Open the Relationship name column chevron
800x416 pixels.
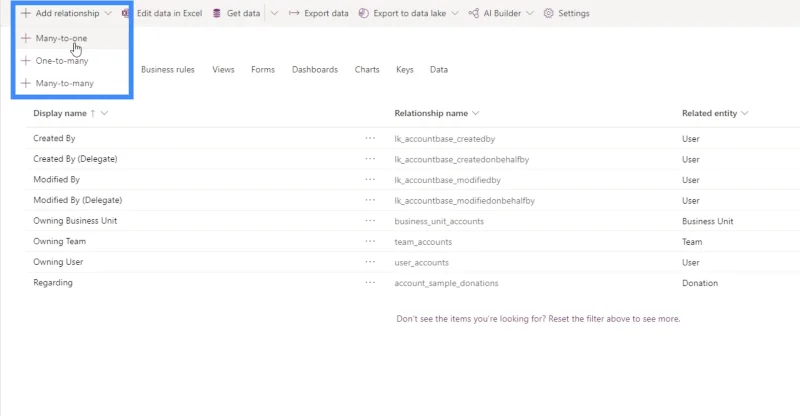tap(476, 113)
